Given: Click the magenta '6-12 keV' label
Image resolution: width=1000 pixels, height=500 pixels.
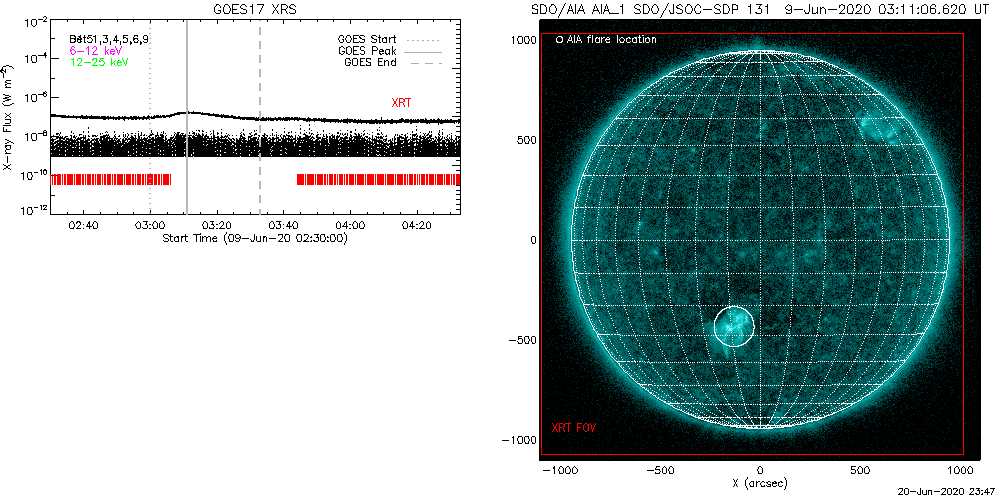Looking at the screenshot, I should point(96,50).
